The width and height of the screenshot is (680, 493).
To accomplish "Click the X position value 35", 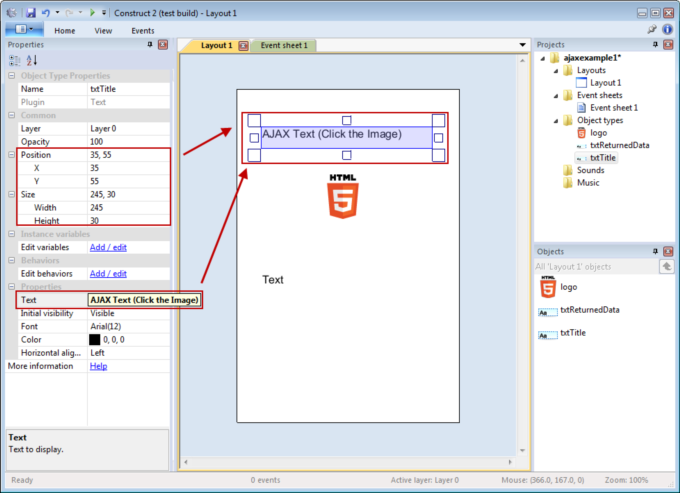I will click(x=129, y=168).
